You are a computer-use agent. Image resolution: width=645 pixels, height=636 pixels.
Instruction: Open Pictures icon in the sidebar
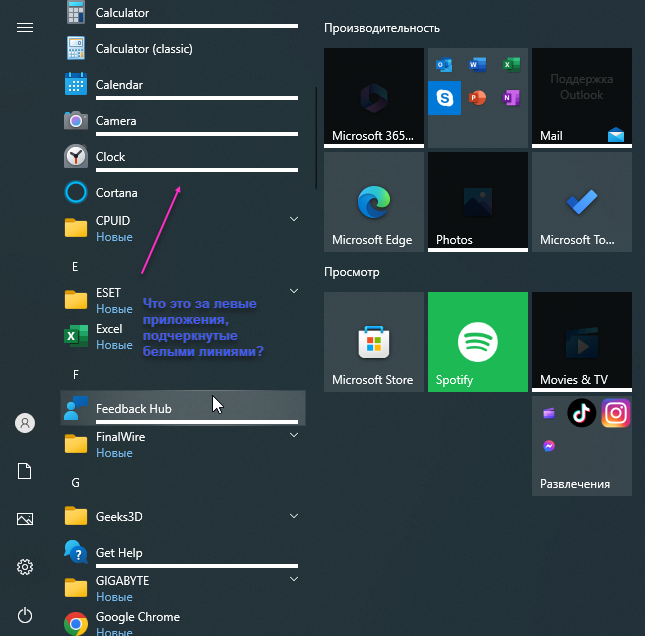click(25, 519)
